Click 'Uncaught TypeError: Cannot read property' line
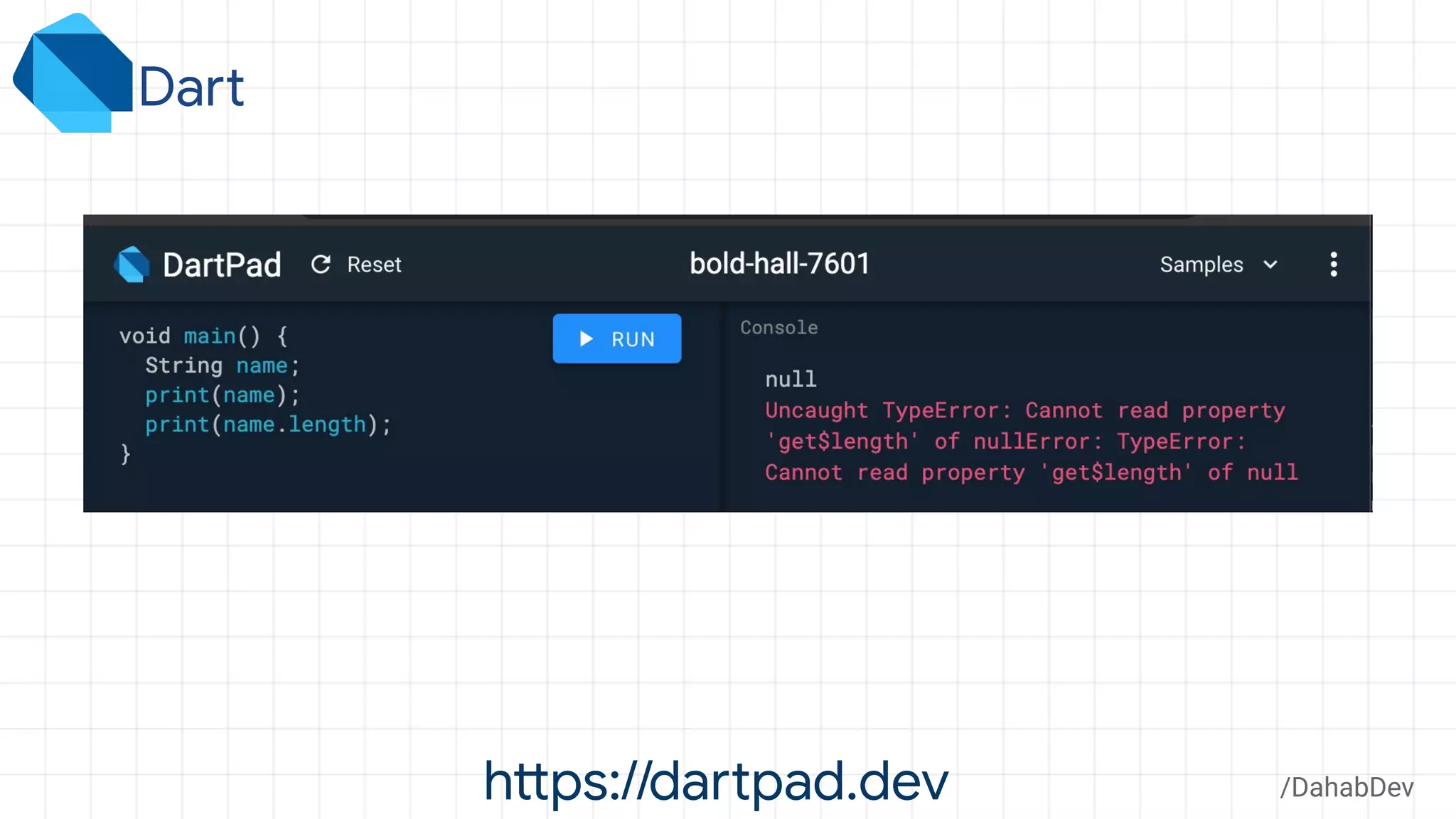The height and width of the screenshot is (819, 1456). (x=1025, y=411)
